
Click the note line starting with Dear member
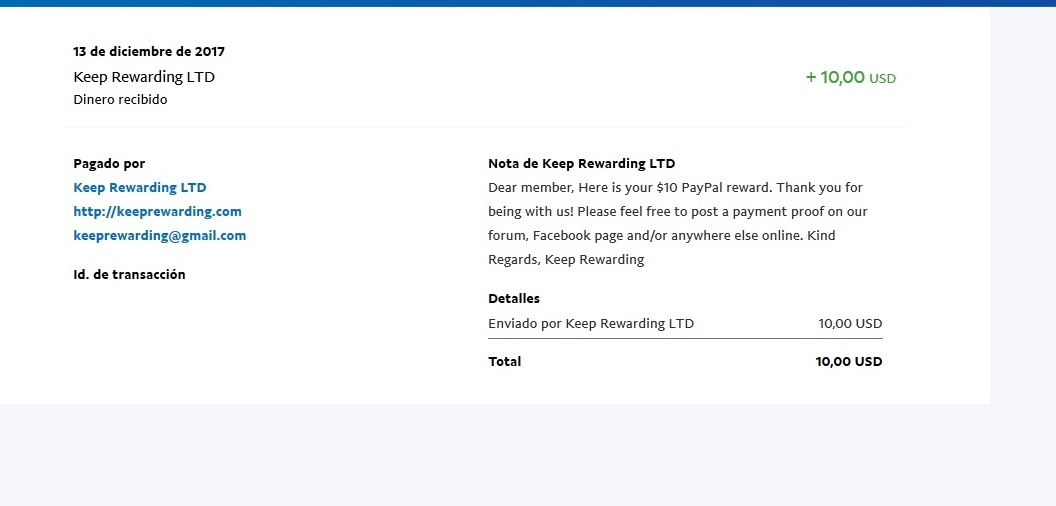[675, 188]
